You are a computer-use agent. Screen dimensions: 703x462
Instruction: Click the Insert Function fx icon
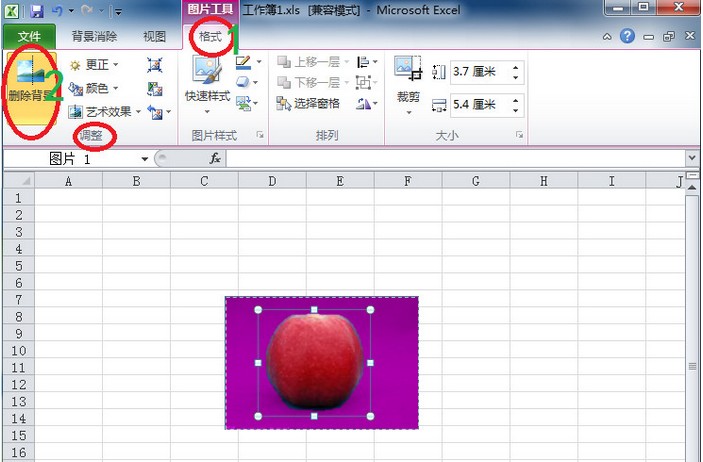click(x=215, y=158)
